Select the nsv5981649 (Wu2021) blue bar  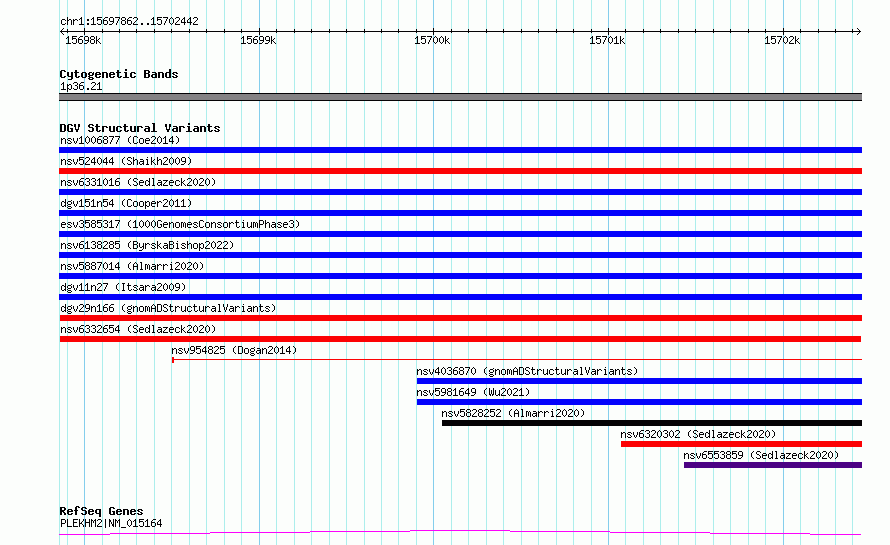[639, 402]
